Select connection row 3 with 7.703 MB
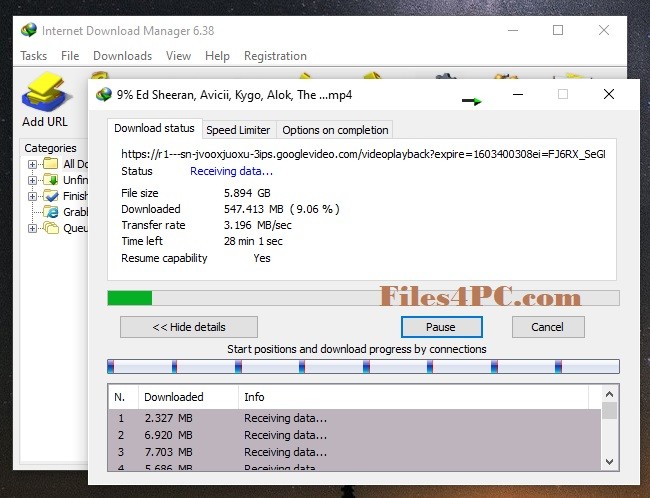 [x=354, y=452]
